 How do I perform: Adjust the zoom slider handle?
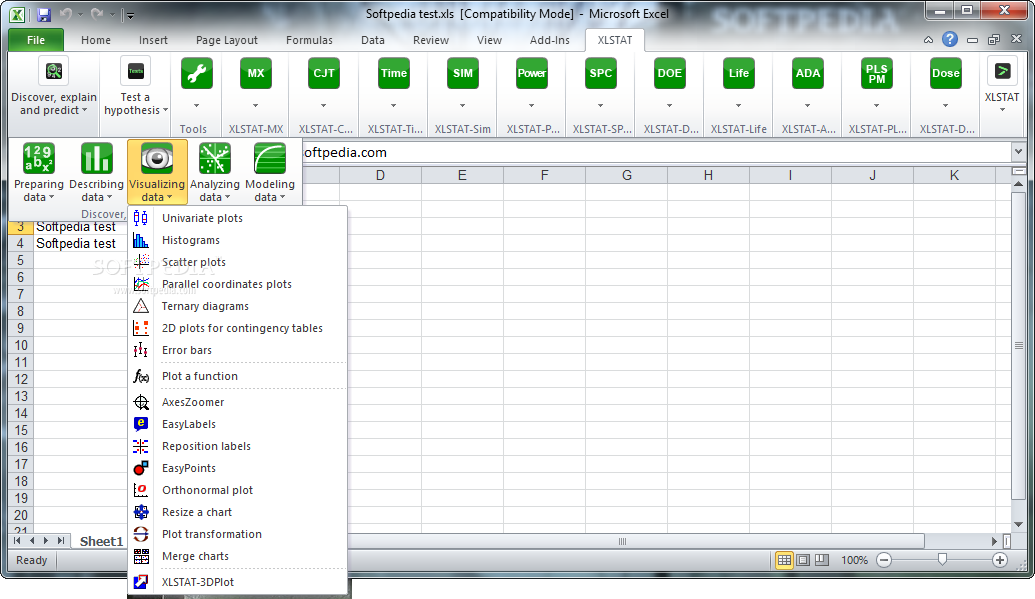point(942,560)
